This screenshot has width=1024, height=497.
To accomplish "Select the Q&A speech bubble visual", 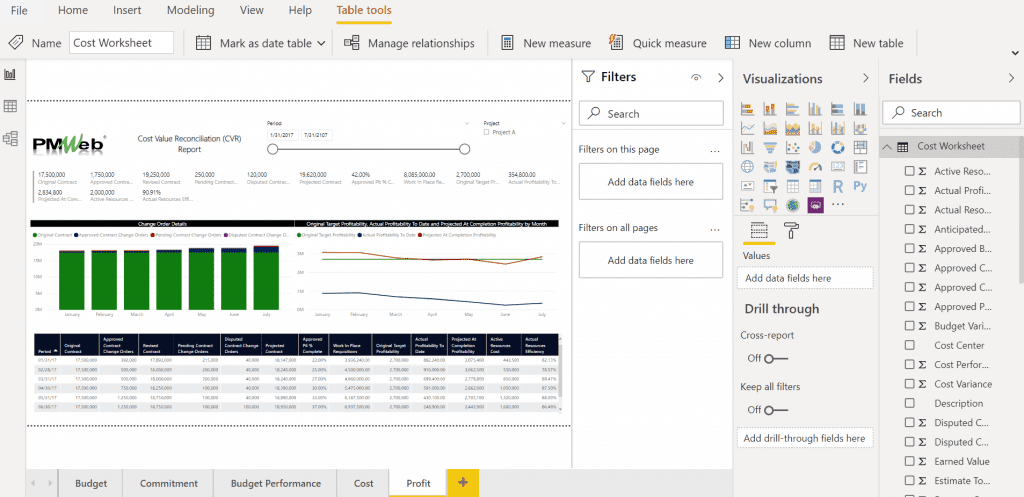I will tap(770, 206).
